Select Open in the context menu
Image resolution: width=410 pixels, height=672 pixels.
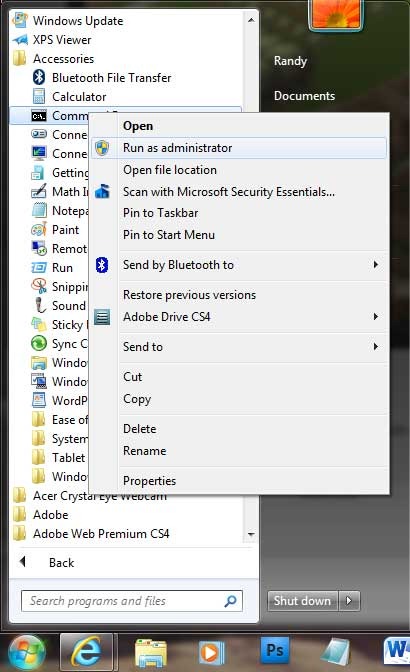pyautogui.click(x=239, y=126)
